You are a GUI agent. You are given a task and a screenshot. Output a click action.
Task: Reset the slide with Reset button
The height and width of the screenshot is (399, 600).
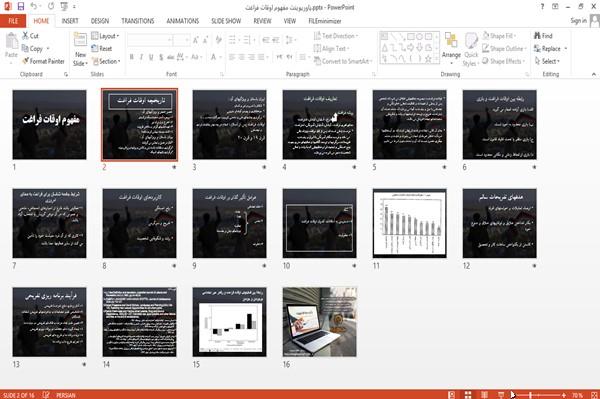102,49
